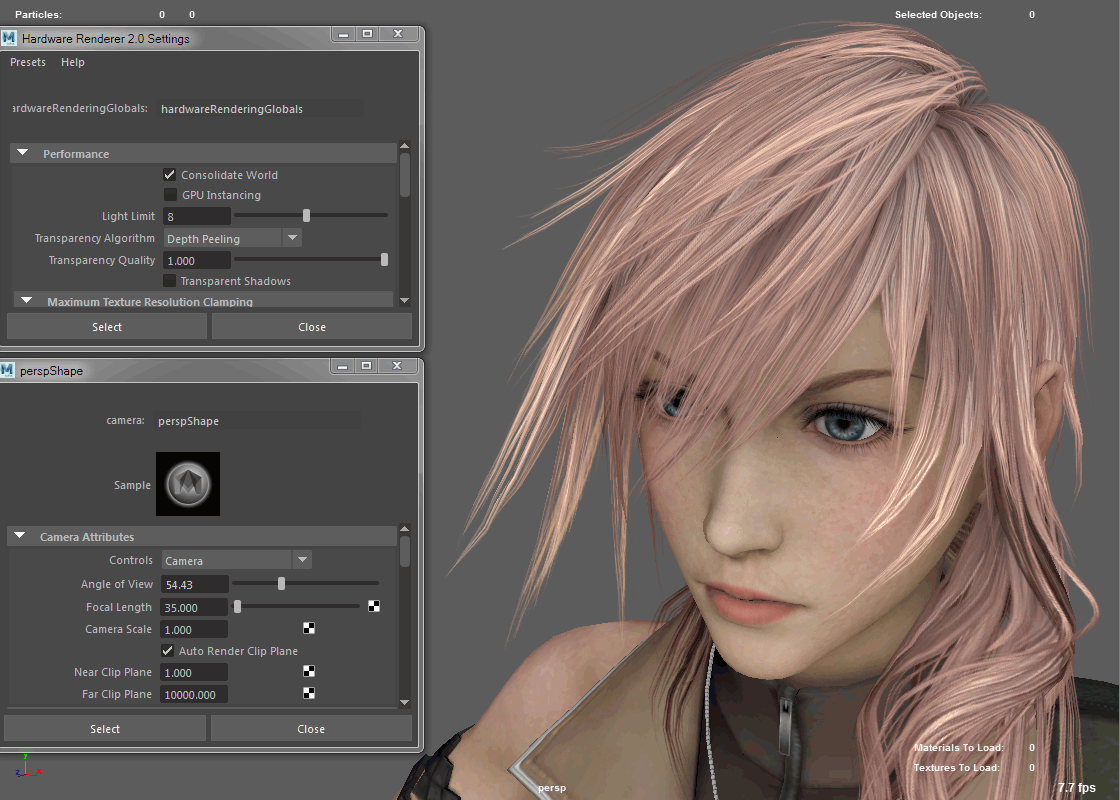Collapse the Camera Attributes section
1120x800 pixels.
(19, 536)
